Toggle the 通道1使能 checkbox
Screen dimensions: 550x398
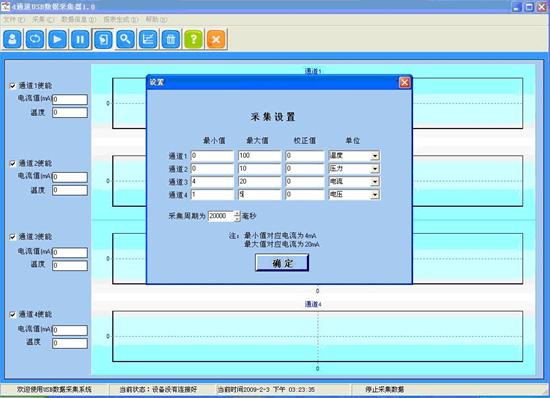coord(13,86)
